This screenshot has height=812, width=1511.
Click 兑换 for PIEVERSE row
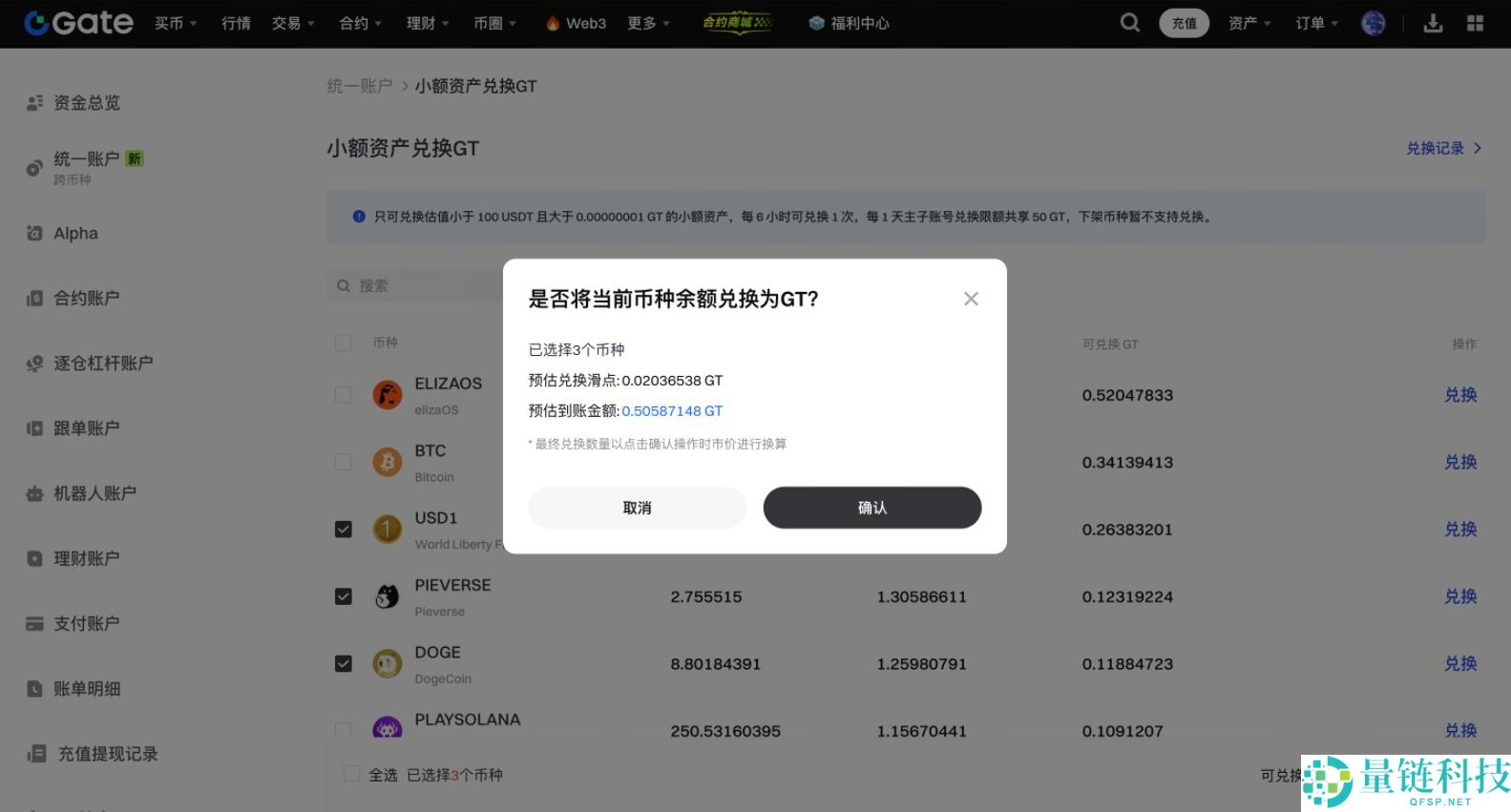1460,596
